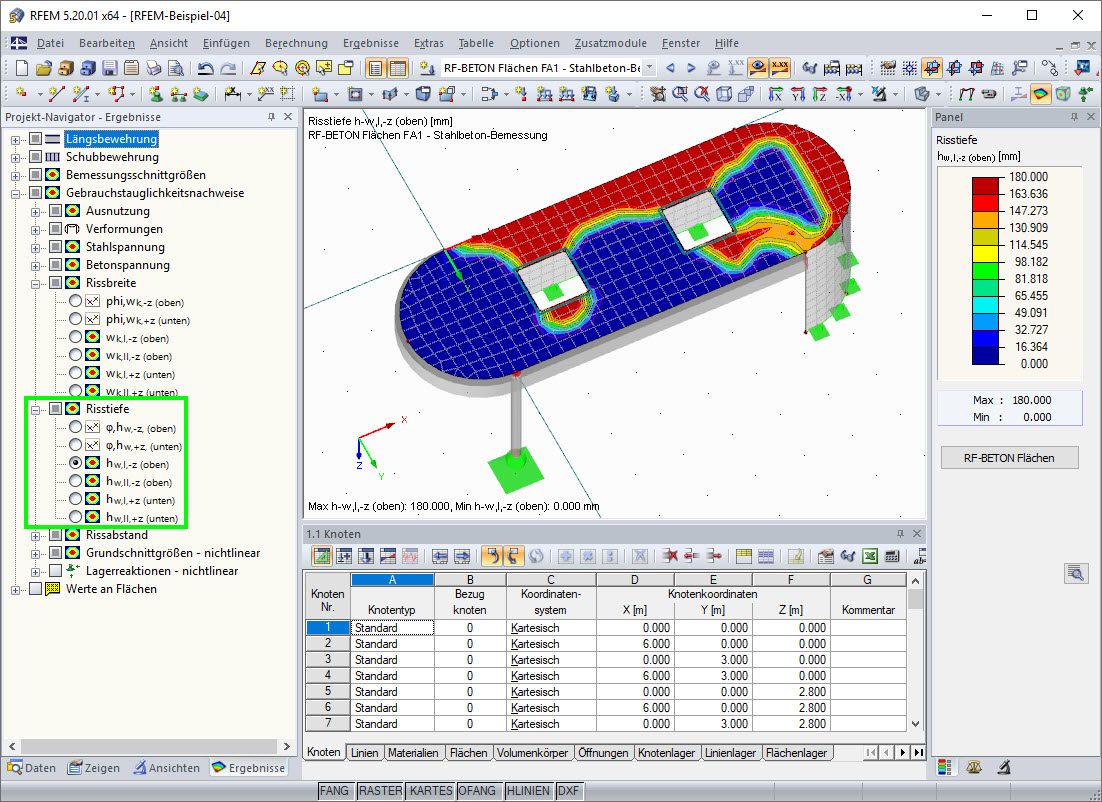Click red color swatch at 180.000 legend
Screen dimensions: 1102x802
coord(985,186)
